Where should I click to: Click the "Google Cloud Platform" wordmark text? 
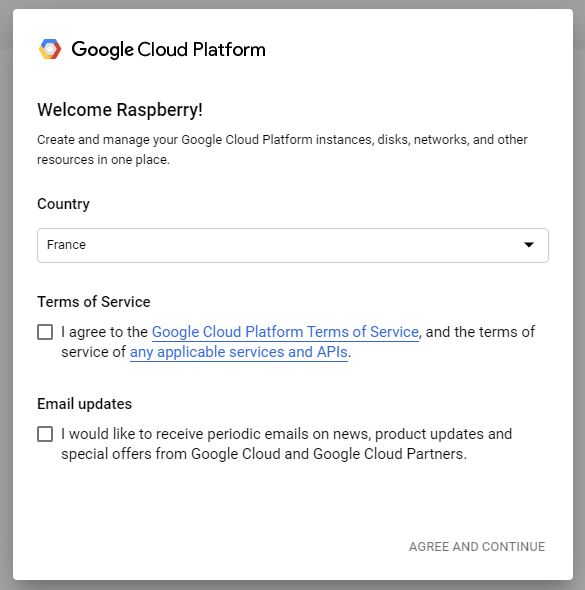(169, 50)
